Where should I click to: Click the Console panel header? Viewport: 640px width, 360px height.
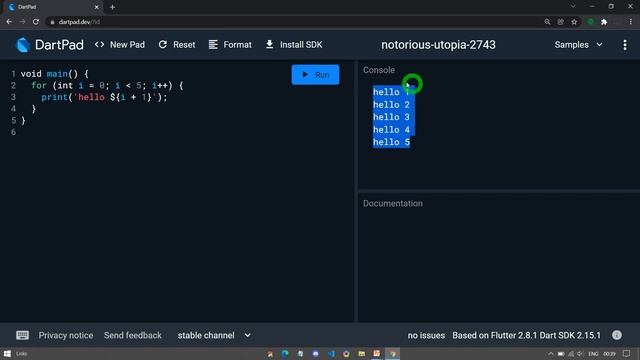point(379,70)
